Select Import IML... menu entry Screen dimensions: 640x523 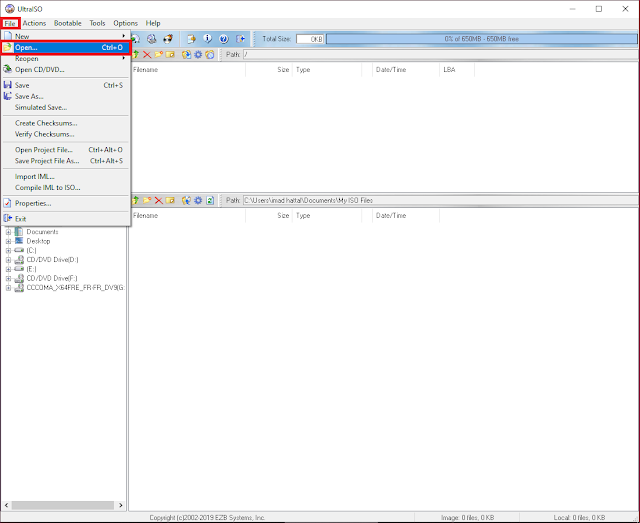tap(65, 176)
